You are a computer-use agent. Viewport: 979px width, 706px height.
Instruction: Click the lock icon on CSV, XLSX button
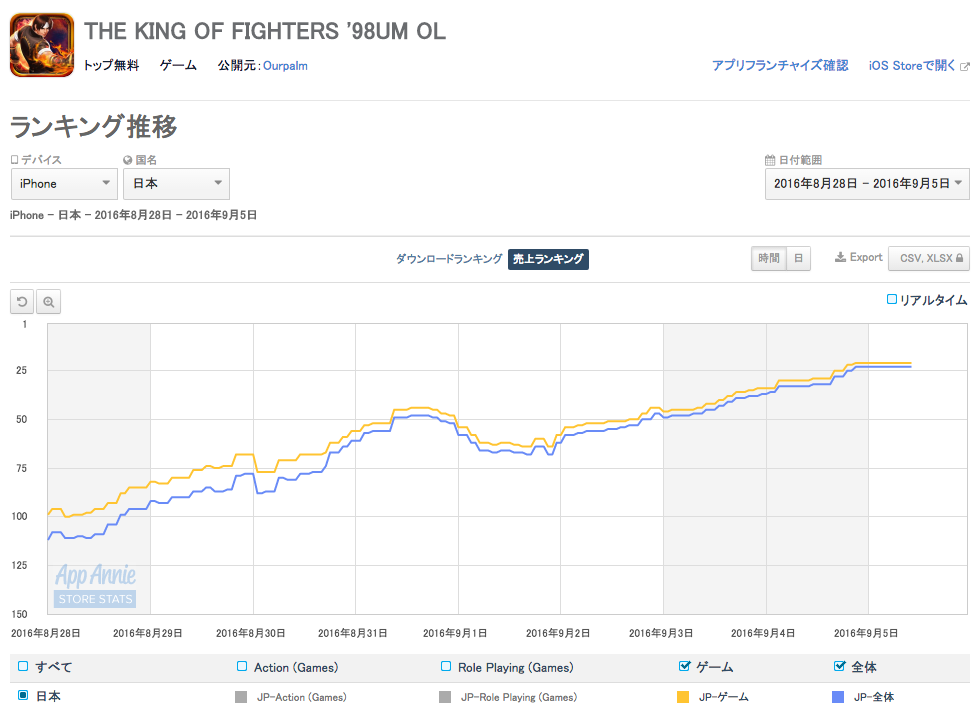[x=961, y=258]
